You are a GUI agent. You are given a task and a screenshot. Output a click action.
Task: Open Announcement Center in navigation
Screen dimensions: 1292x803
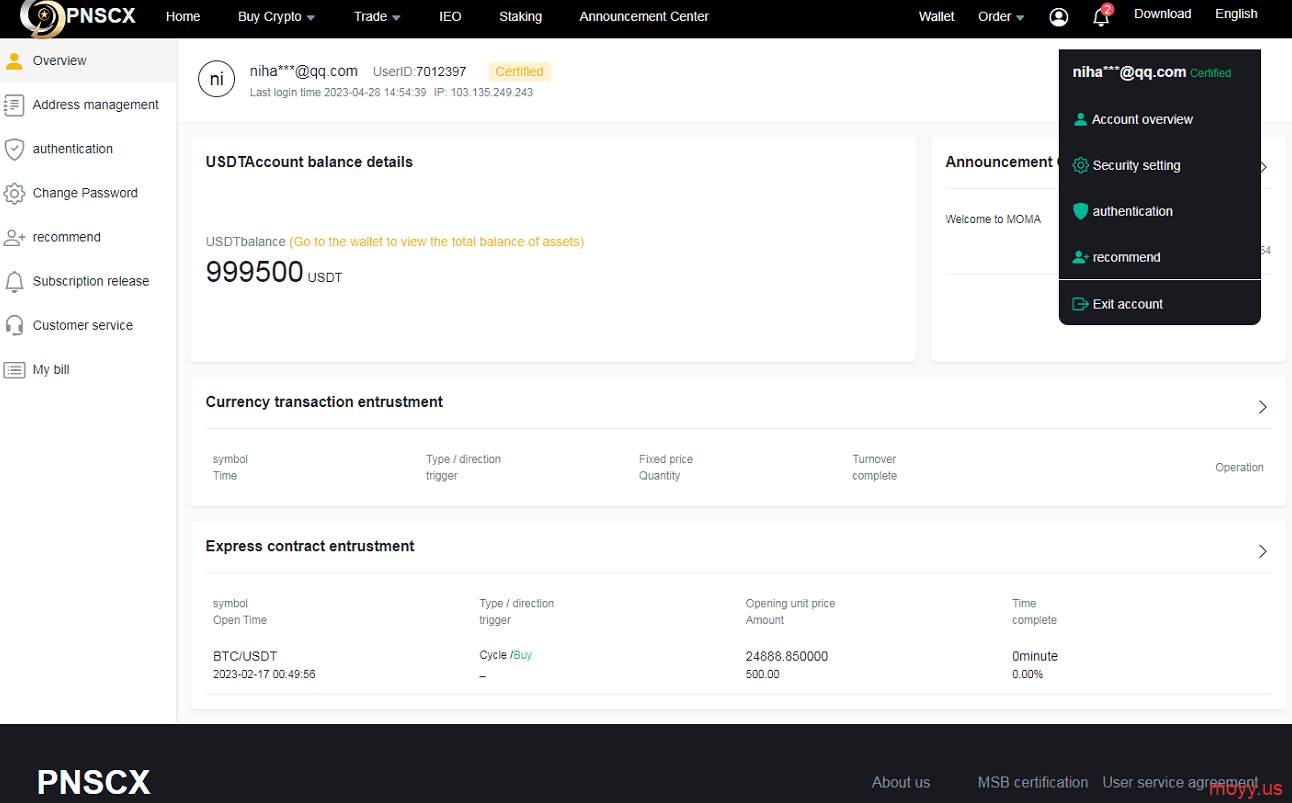click(x=644, y=17)
